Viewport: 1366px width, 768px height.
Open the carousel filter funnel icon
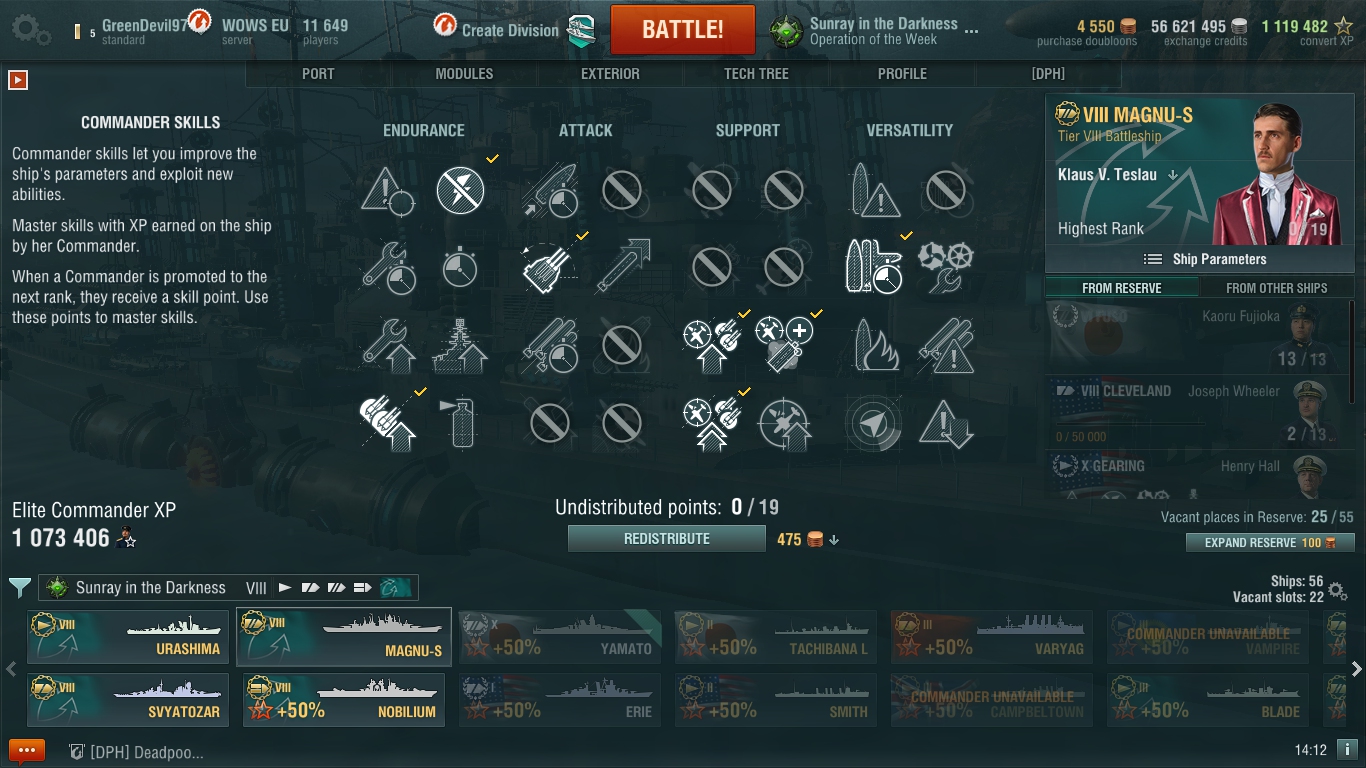click(x=19, y=587)
